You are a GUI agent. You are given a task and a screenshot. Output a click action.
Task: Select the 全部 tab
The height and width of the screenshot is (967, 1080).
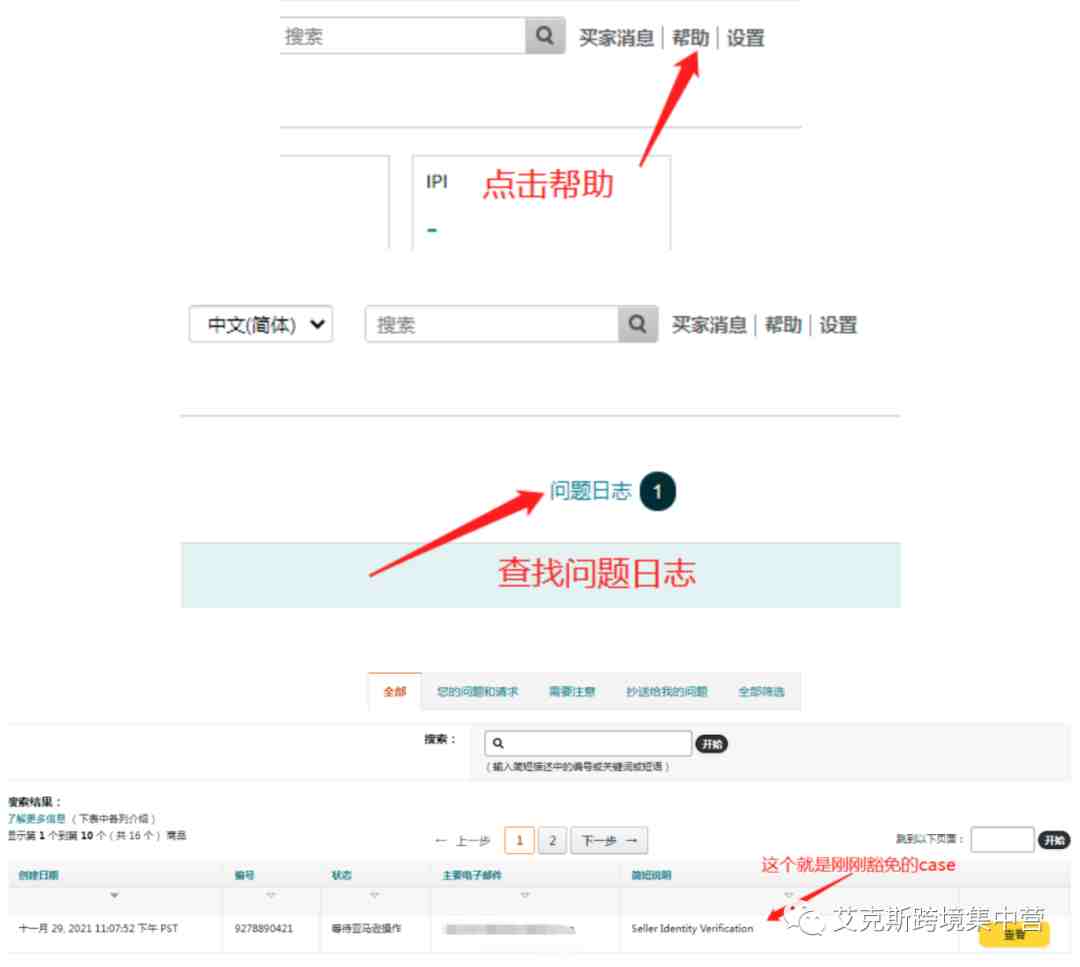pos(395,692)
